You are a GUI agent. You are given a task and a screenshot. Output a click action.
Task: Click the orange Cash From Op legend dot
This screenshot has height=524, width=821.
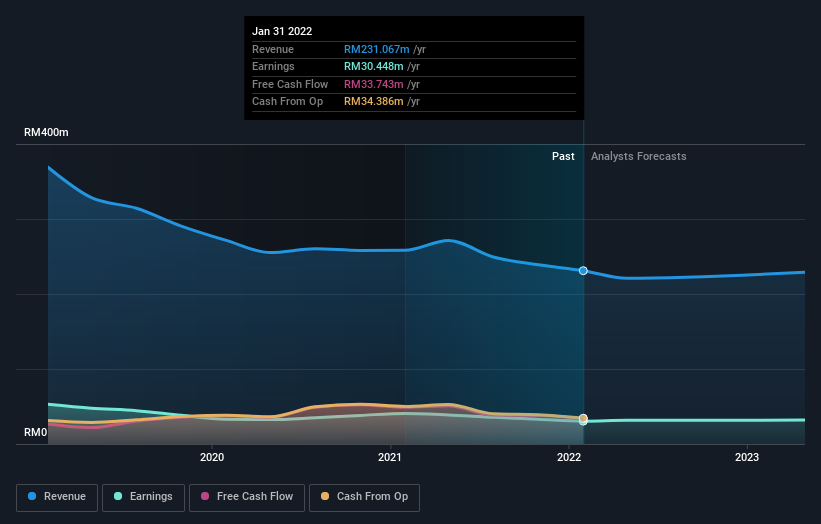pyautogui.click(x=325, y=496)
